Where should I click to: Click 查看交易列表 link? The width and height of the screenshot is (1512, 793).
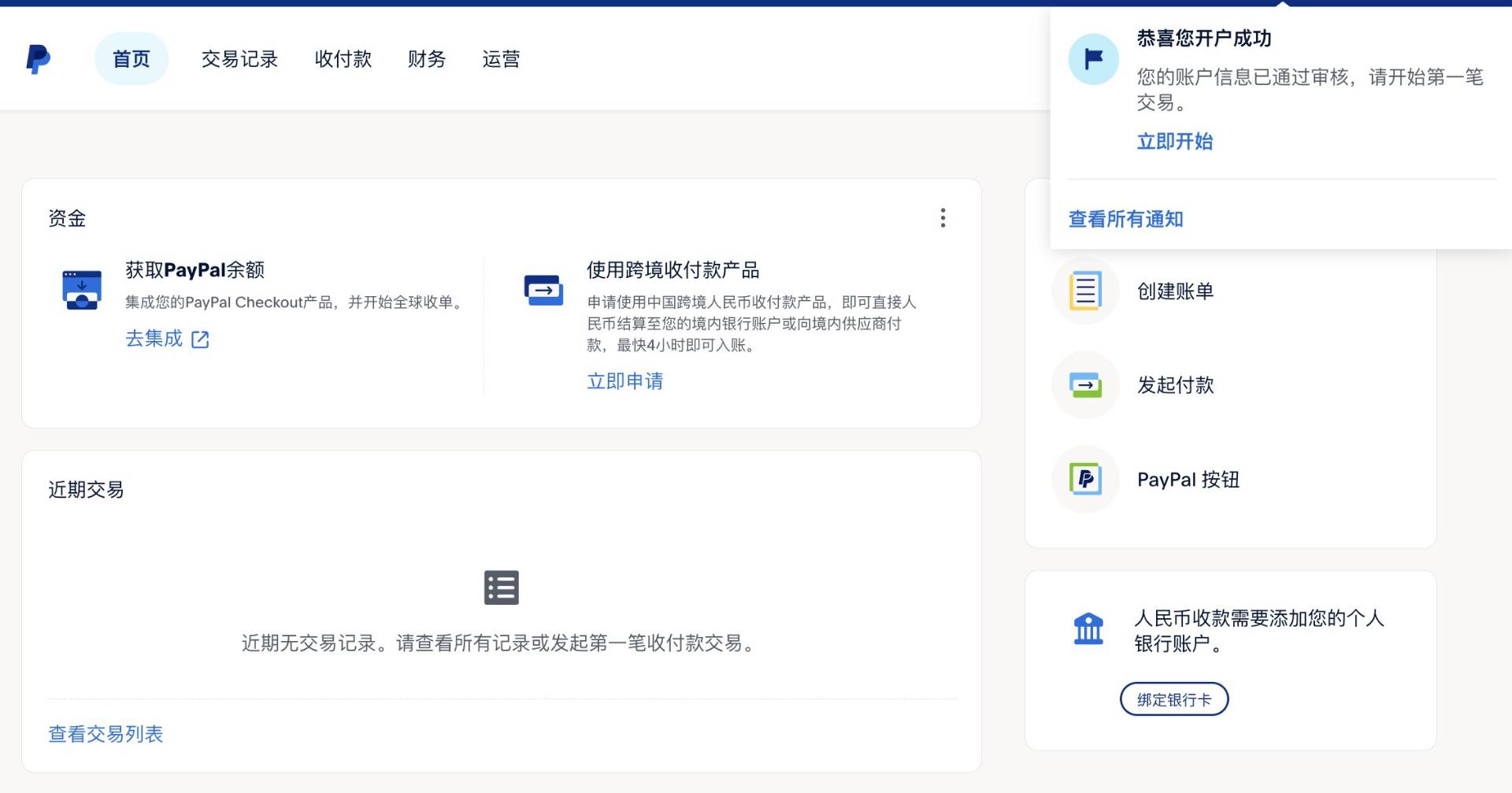pos(106,734)
